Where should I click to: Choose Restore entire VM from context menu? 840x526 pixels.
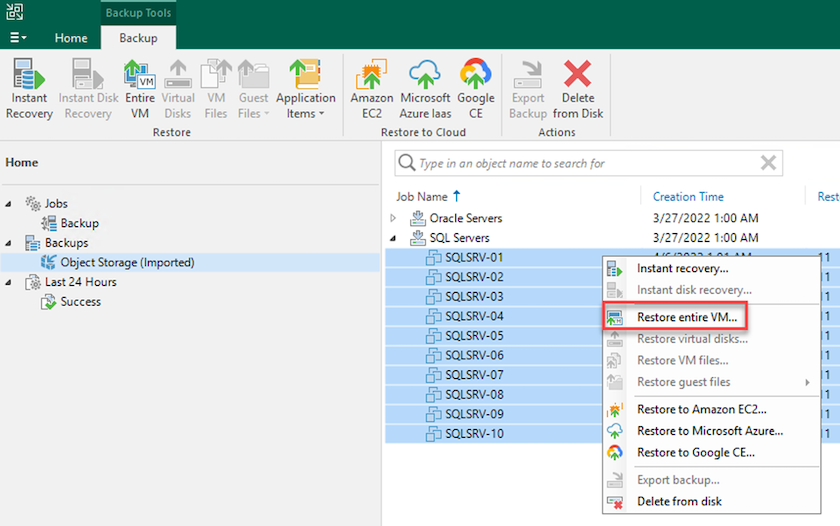tap(686, 317)
